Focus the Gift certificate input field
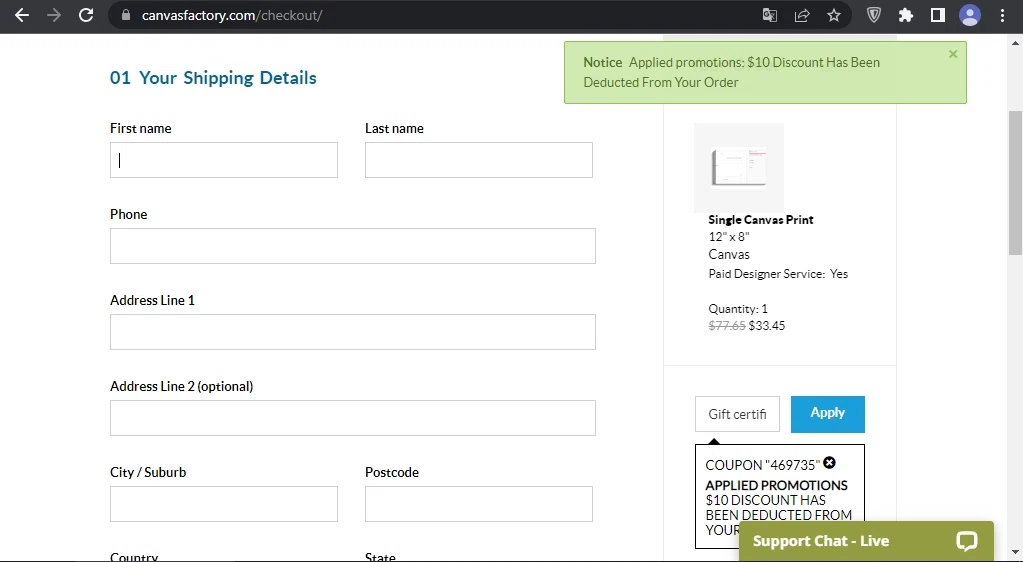Viewport: 1023px width, 562px height. point(737,414)
